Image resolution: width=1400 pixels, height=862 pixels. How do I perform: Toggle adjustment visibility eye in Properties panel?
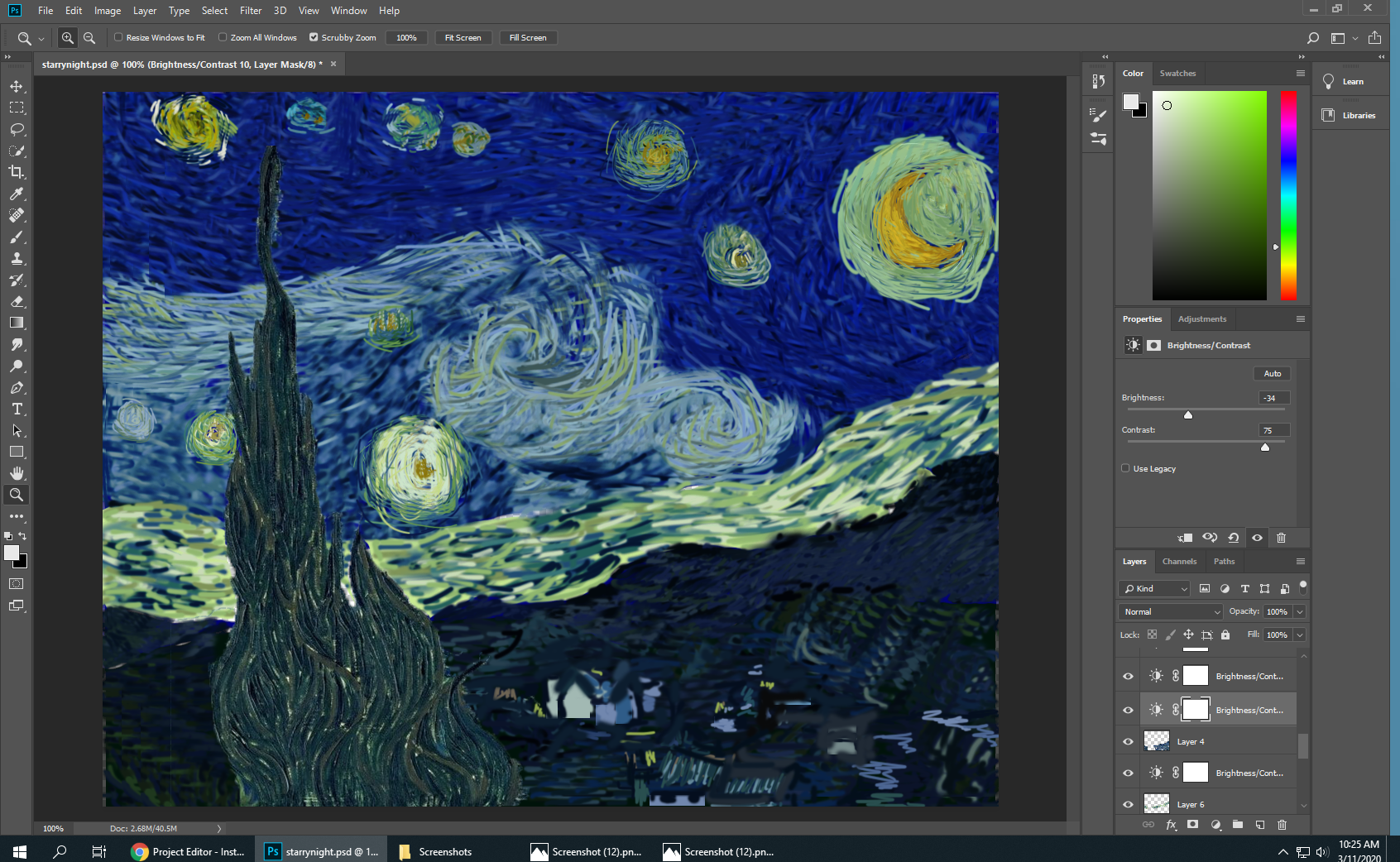click(1257, 538)
